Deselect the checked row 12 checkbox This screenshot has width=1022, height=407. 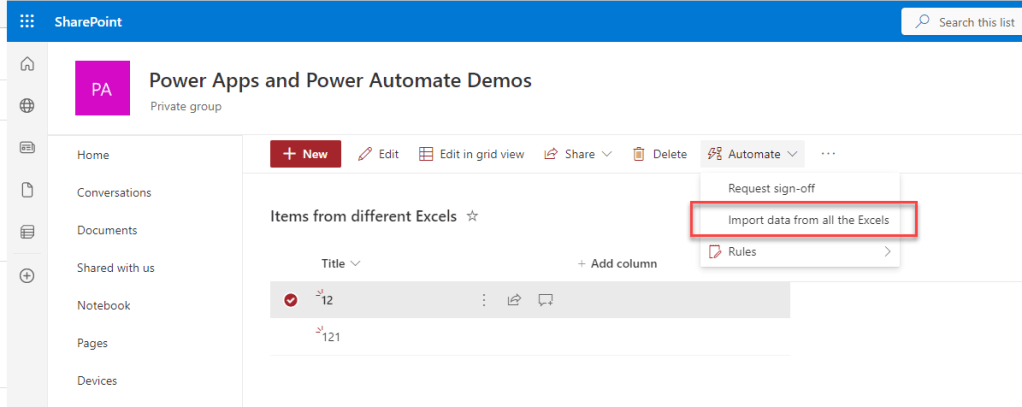click(x=290, y=299)
